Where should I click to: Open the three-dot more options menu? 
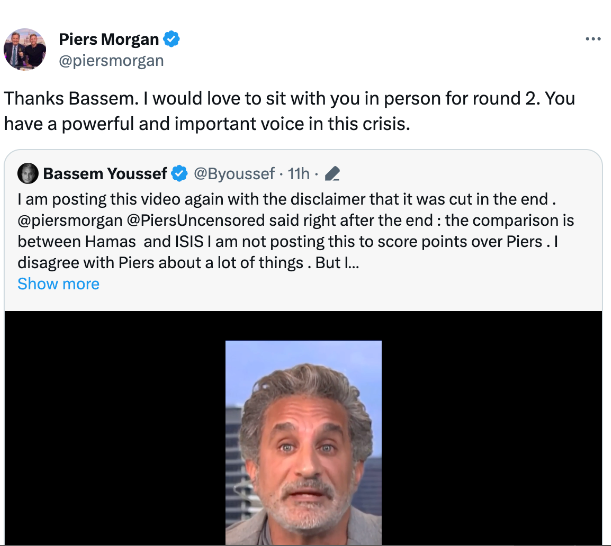pyautogui.click(x=593, y=39)
